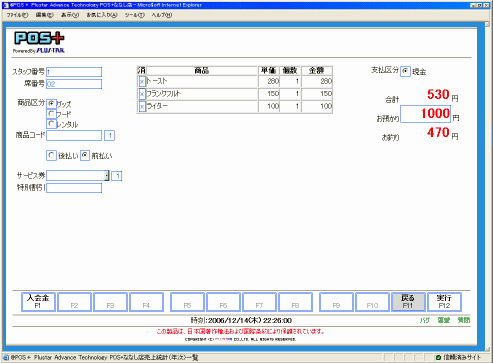Select the グッズ product category radio
493x363 pixels.
(51, 104)
